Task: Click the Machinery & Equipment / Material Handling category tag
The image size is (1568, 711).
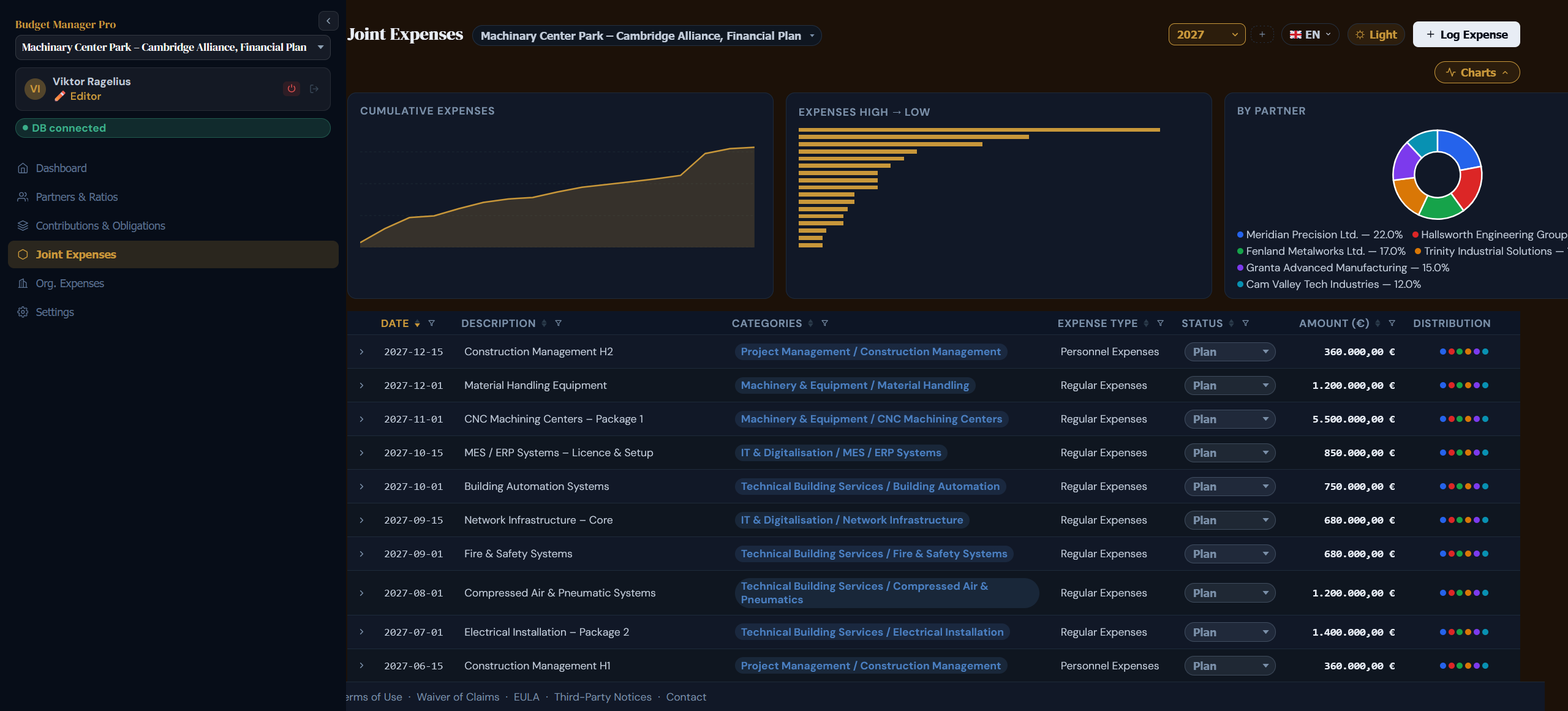Action: click(x=854, y=385)
